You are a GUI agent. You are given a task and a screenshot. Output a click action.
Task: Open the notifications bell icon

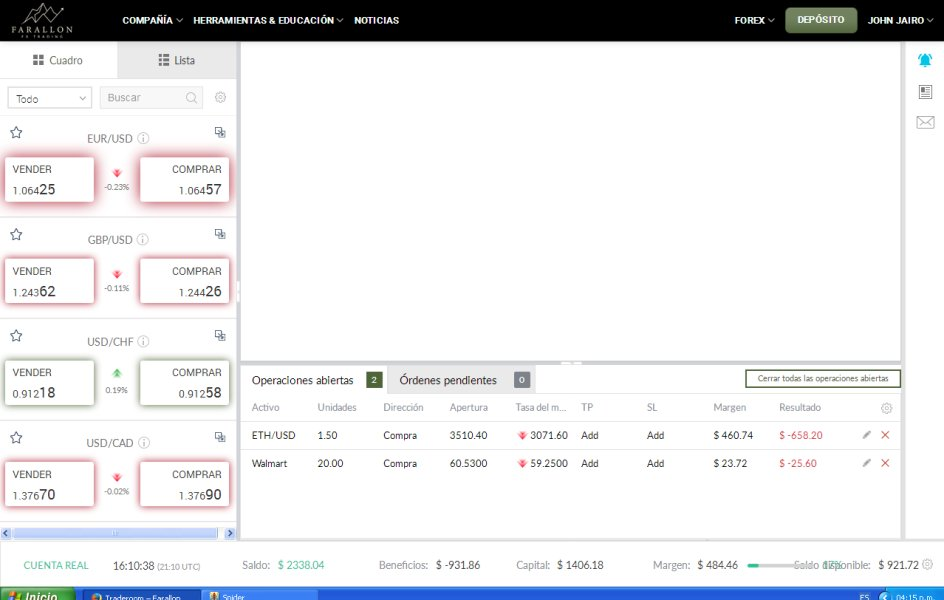pyautogui.click(x=925, y=60)
